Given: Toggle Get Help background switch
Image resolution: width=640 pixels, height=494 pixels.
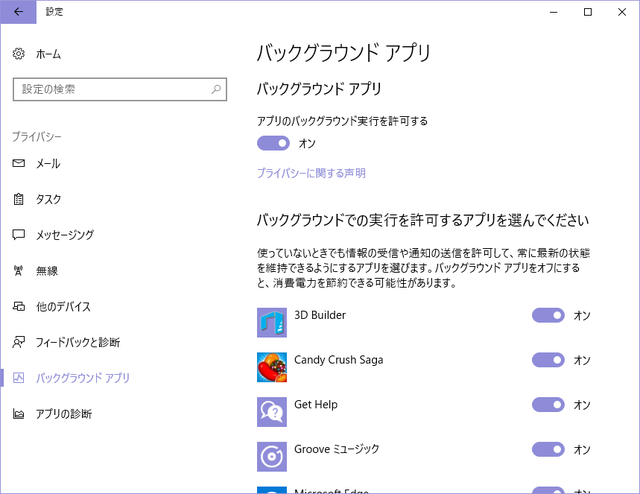Looking at the screenshot, I should pos(548,405).
